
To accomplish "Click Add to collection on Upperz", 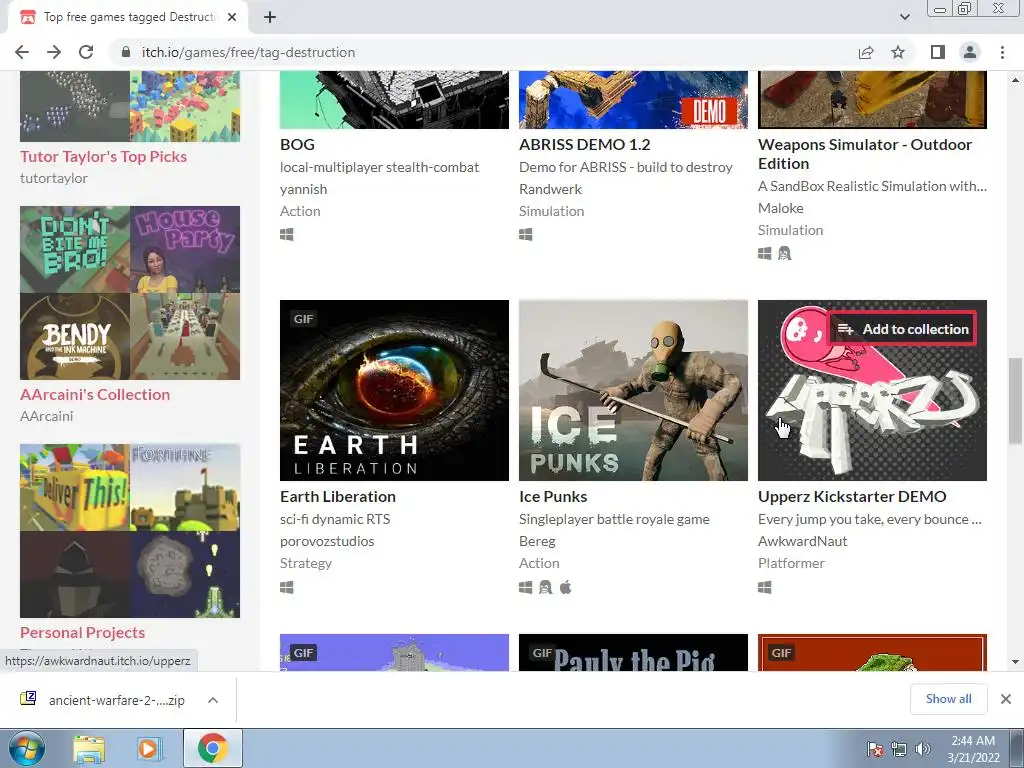I will pos(904,329).
